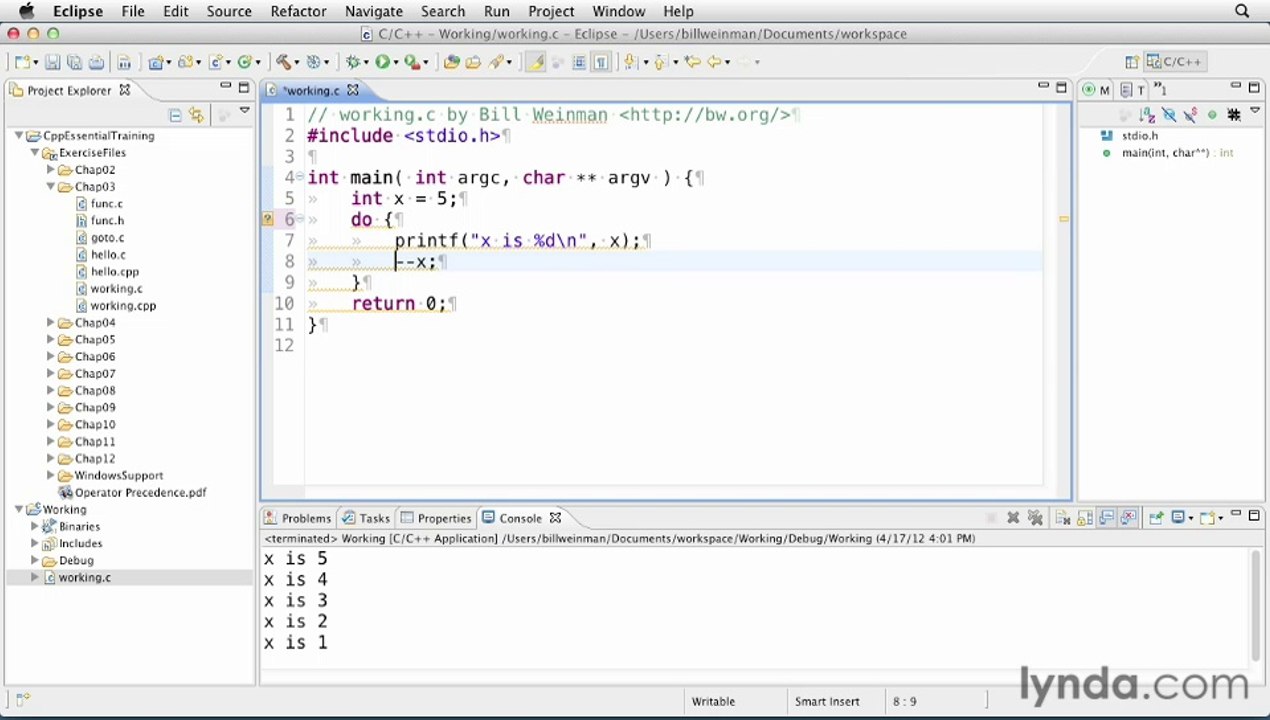Click the New C/C++ Project toolbar icon

(156, 62)
